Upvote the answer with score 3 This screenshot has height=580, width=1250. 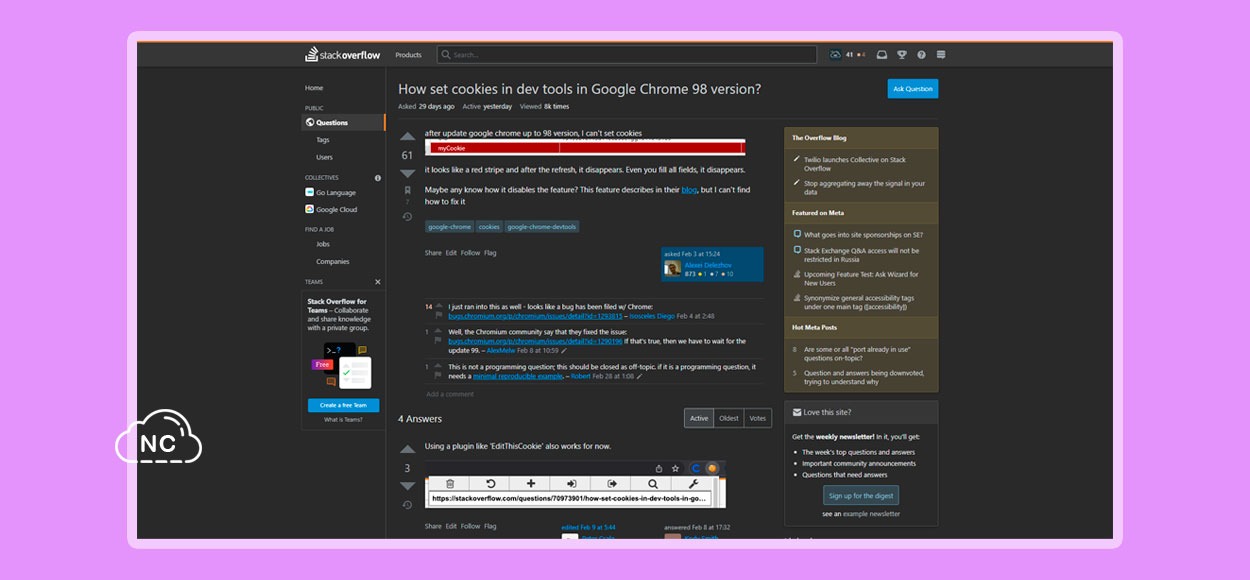tap(407, 450)
